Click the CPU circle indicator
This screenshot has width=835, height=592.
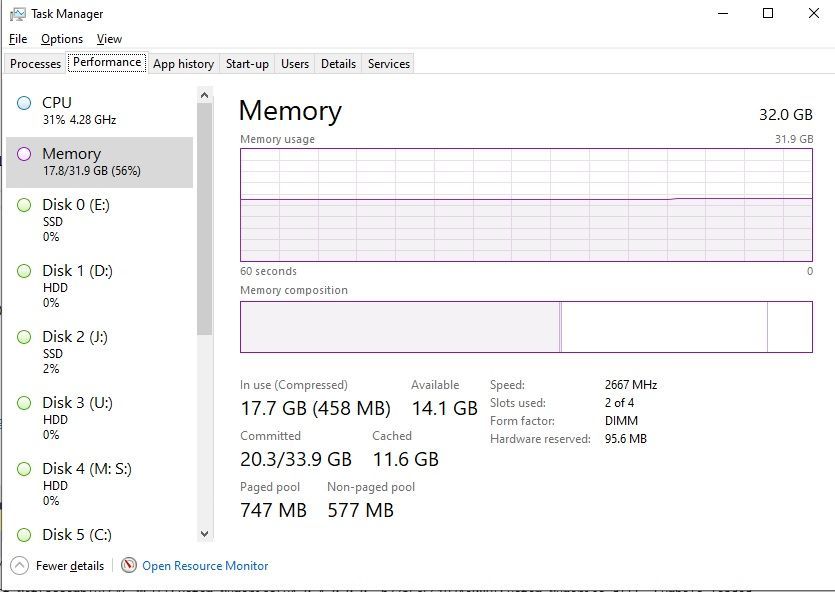(24, 103)
